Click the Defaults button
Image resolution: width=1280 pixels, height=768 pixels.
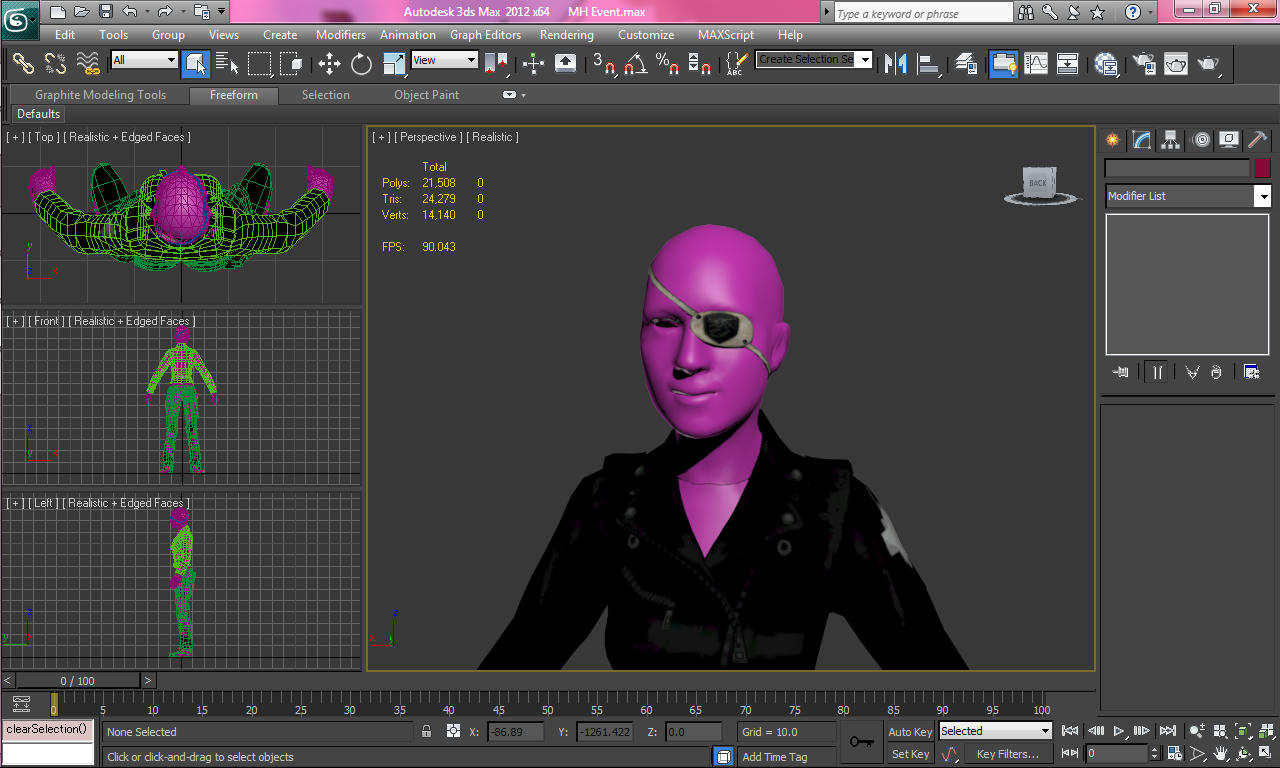point(39,114)
